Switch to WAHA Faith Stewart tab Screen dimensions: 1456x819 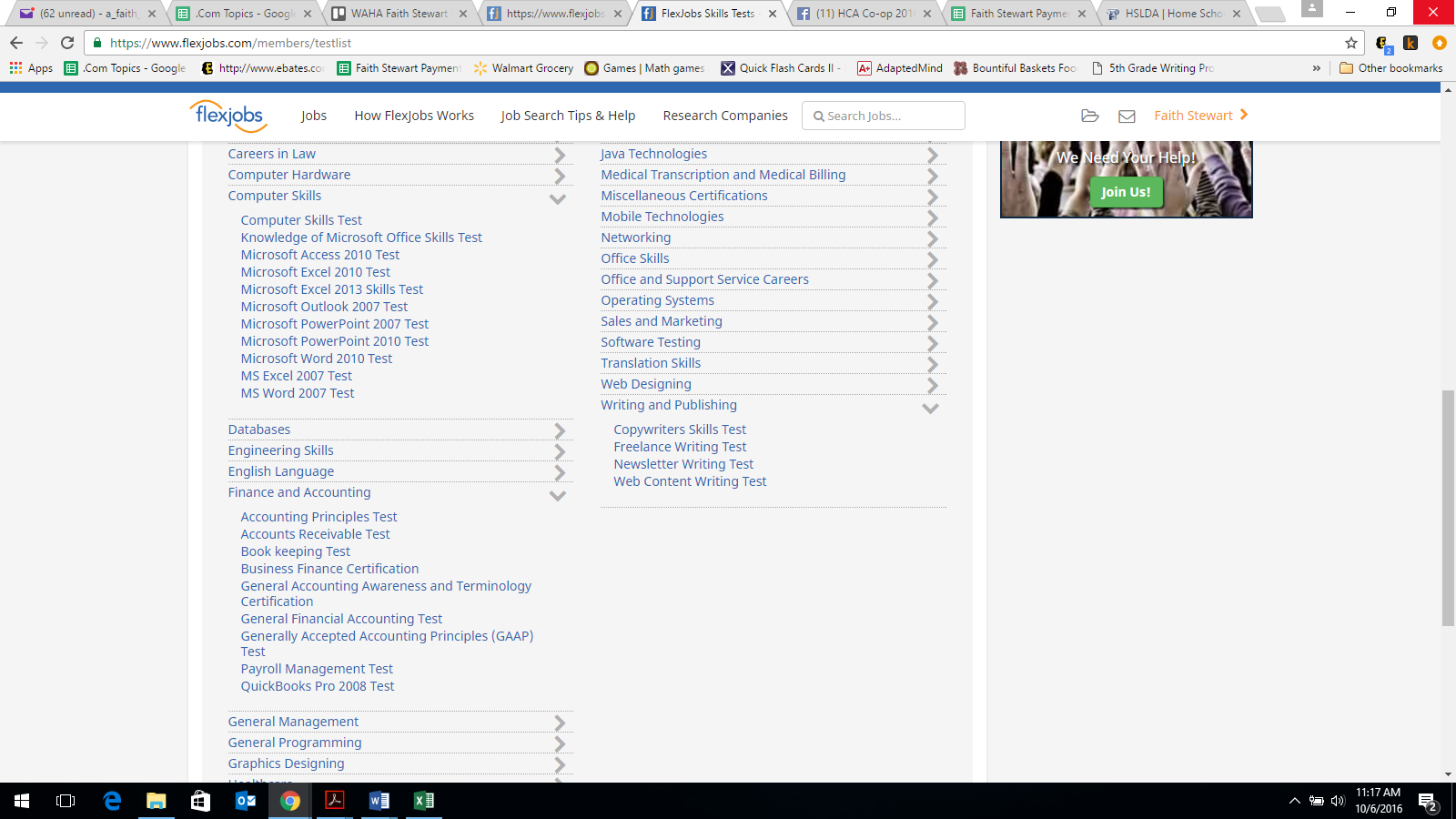[x=399, y=14]
